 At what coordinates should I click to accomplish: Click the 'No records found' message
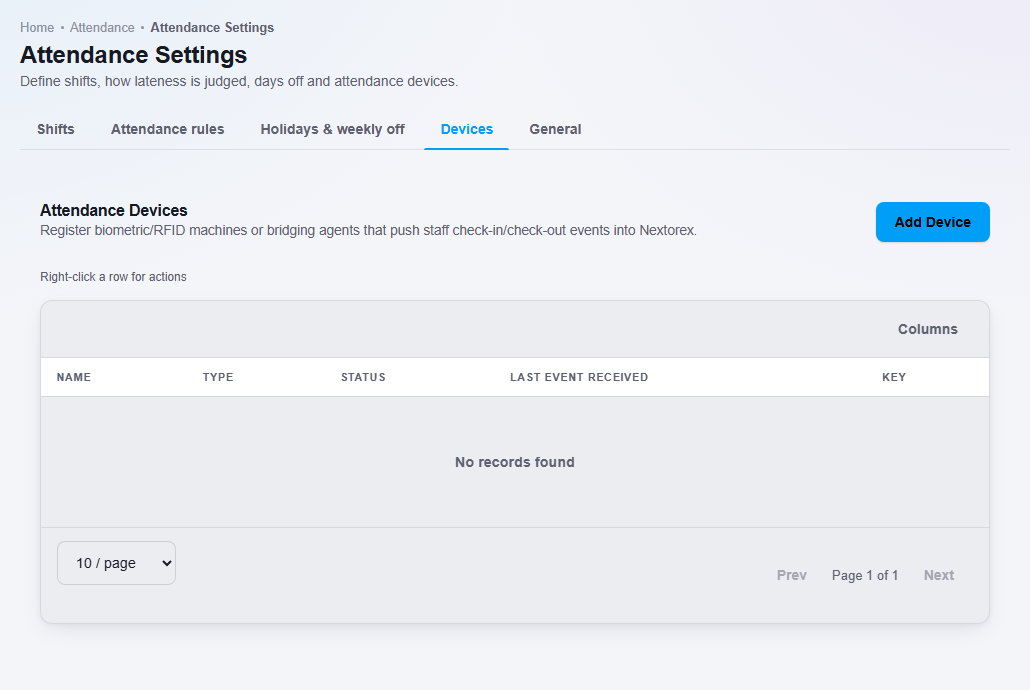click(x=515, y=462)
